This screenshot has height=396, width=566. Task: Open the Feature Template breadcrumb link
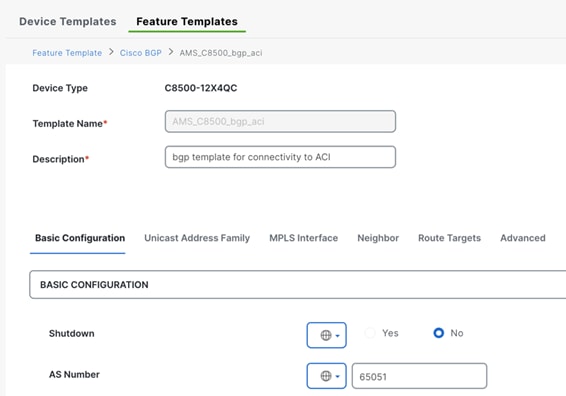pyautogui.click(x=67, y=53)
